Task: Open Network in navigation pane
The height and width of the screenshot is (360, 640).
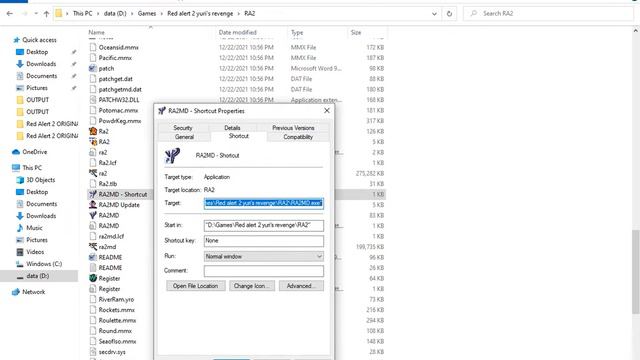Action: [33, 292]
